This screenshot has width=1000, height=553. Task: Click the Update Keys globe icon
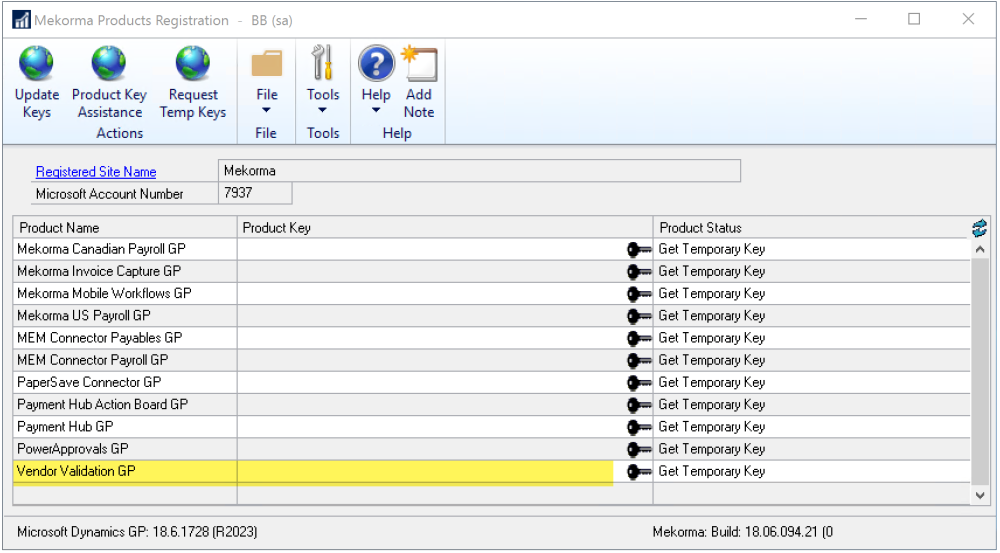[36, 64]
